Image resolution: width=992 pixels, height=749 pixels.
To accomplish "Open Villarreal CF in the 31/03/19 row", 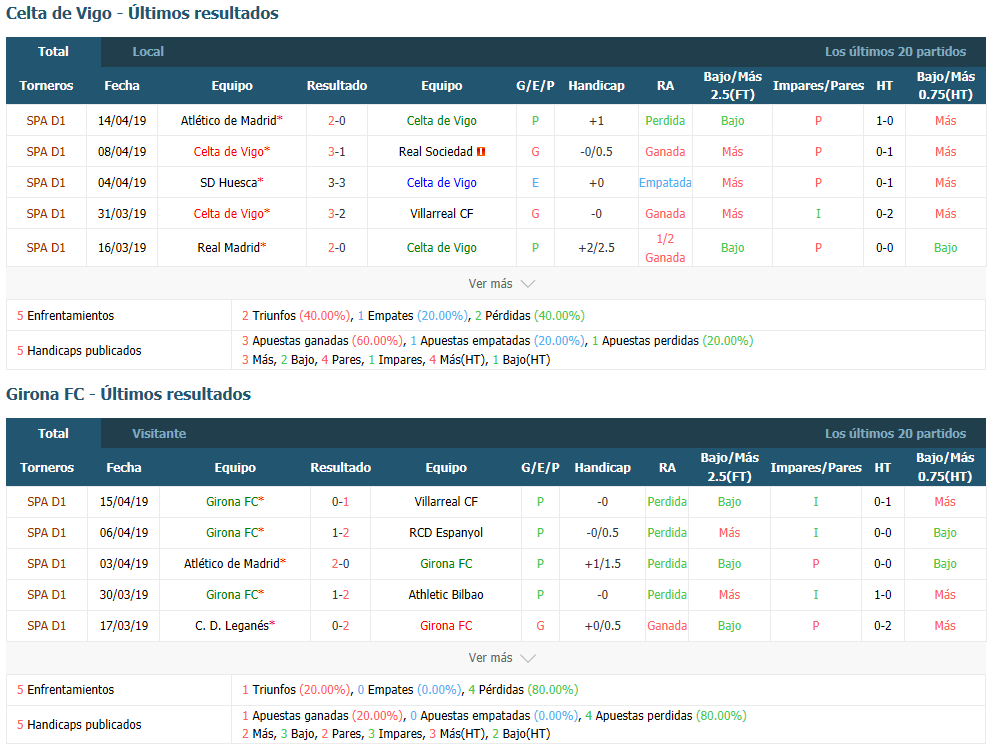I will (442, 214).
